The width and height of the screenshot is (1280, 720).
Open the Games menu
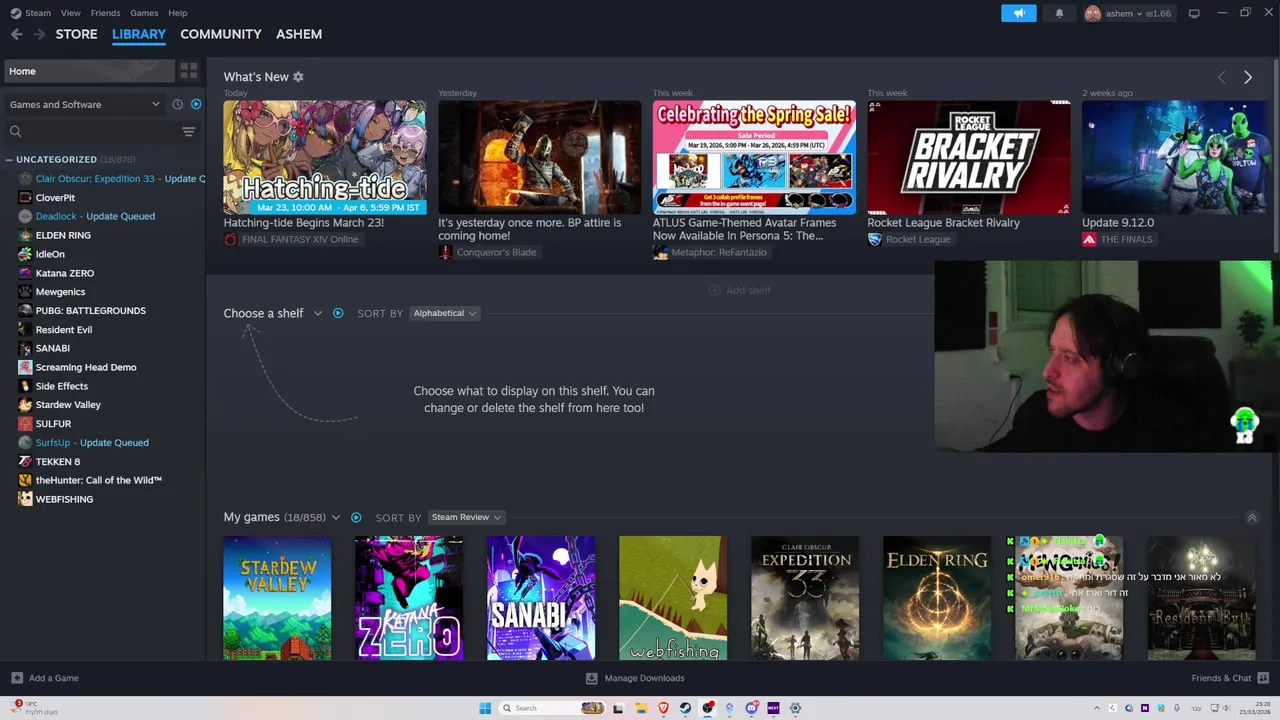pyautogui.click(x=144, y=13)
